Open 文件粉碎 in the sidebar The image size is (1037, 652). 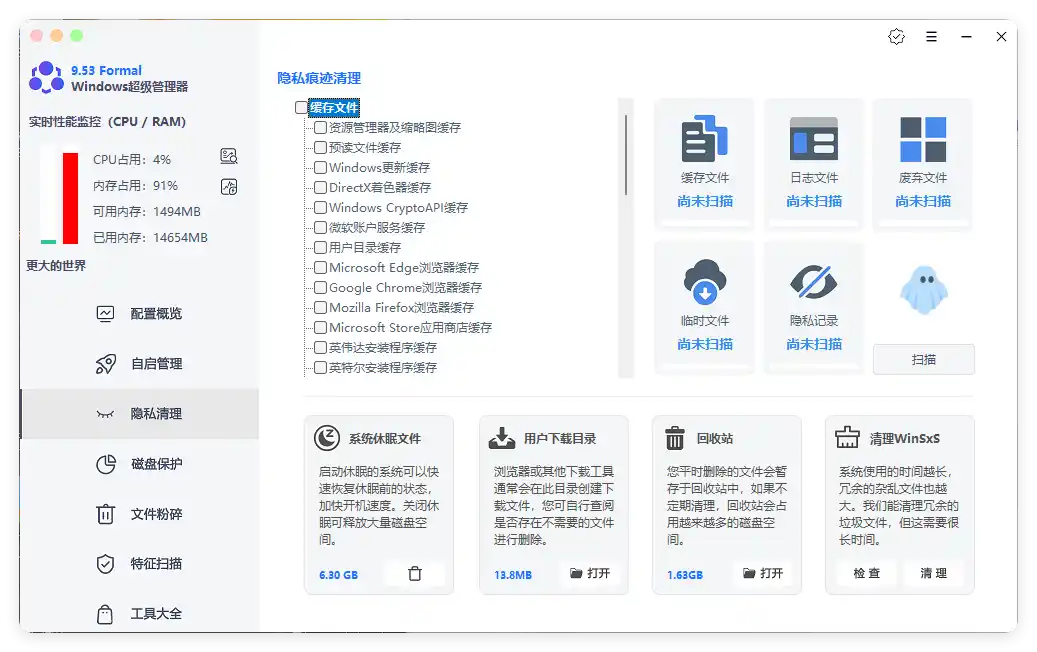[x=140, y=514]
